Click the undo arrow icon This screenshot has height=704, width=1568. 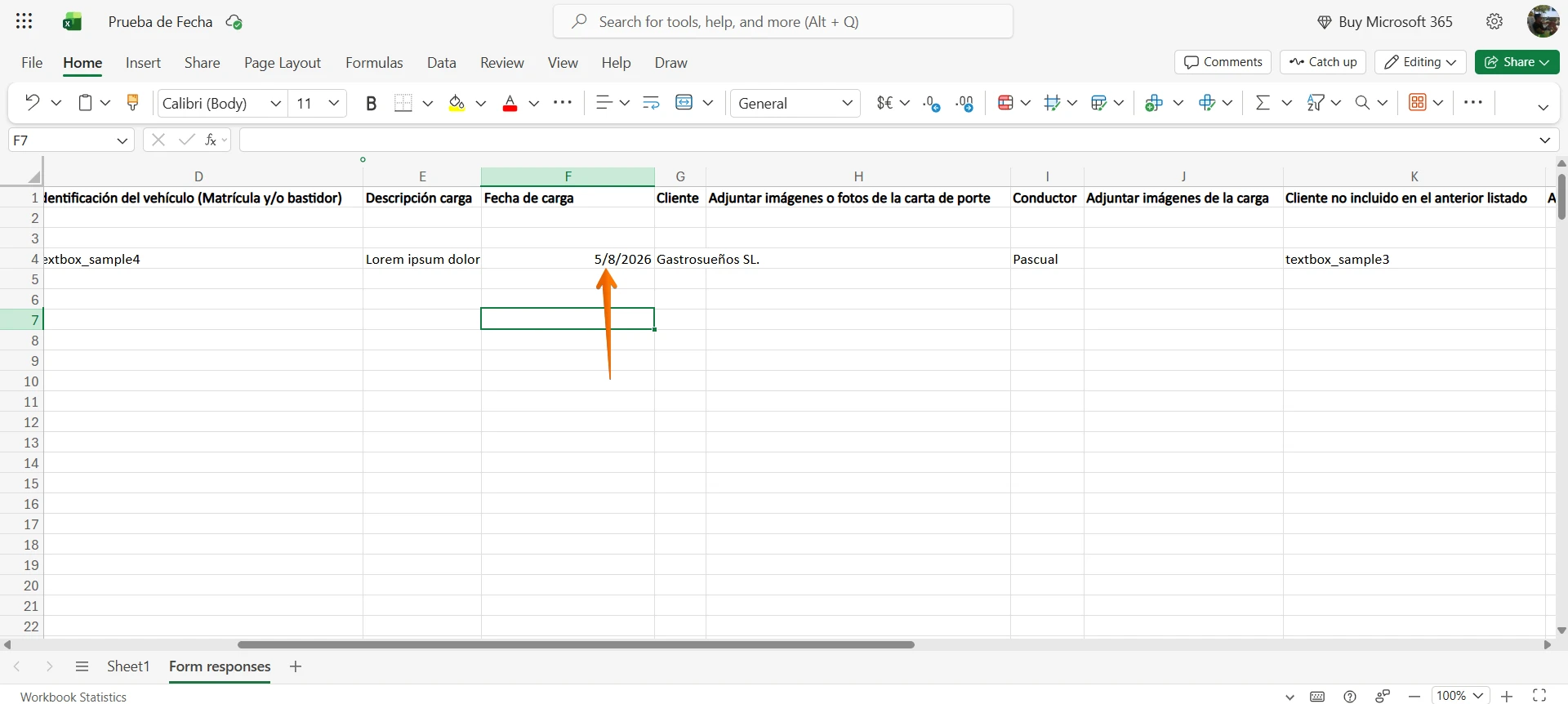tap(32, 103)
